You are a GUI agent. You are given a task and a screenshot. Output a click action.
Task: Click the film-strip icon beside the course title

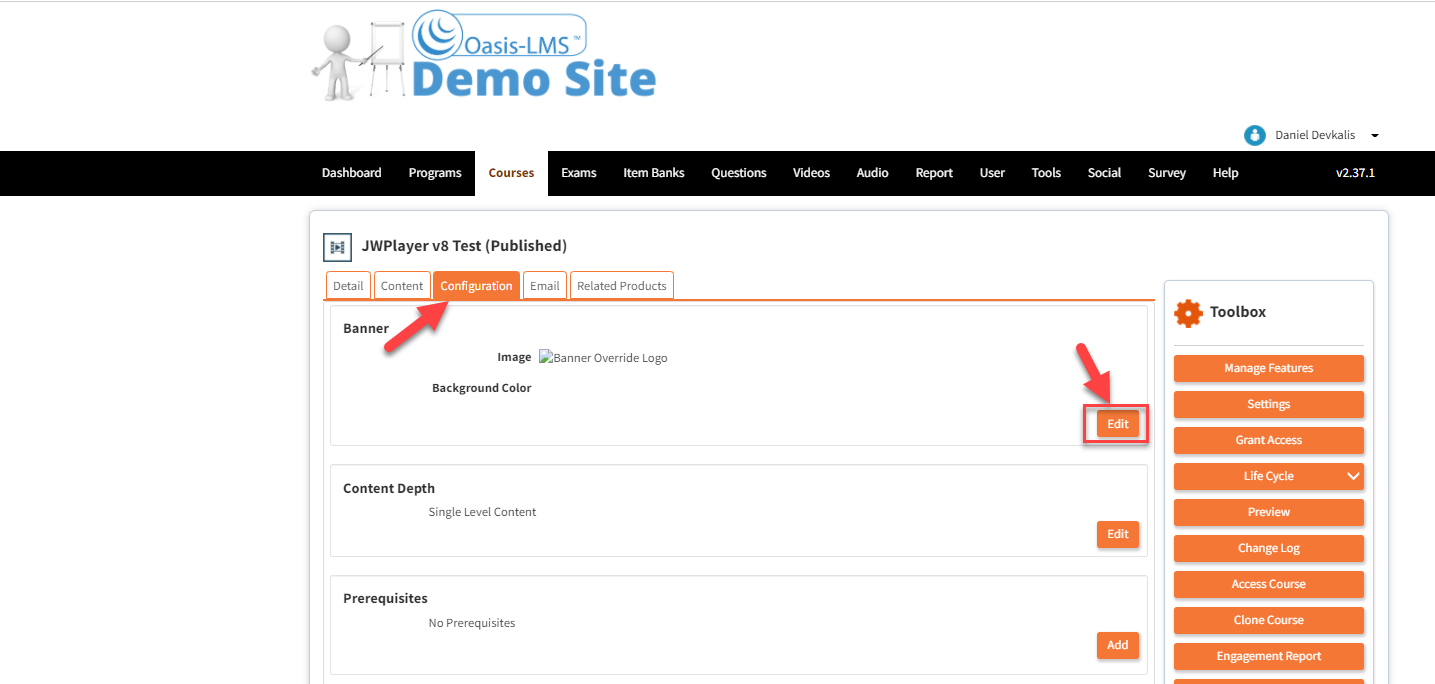(337, 247)
